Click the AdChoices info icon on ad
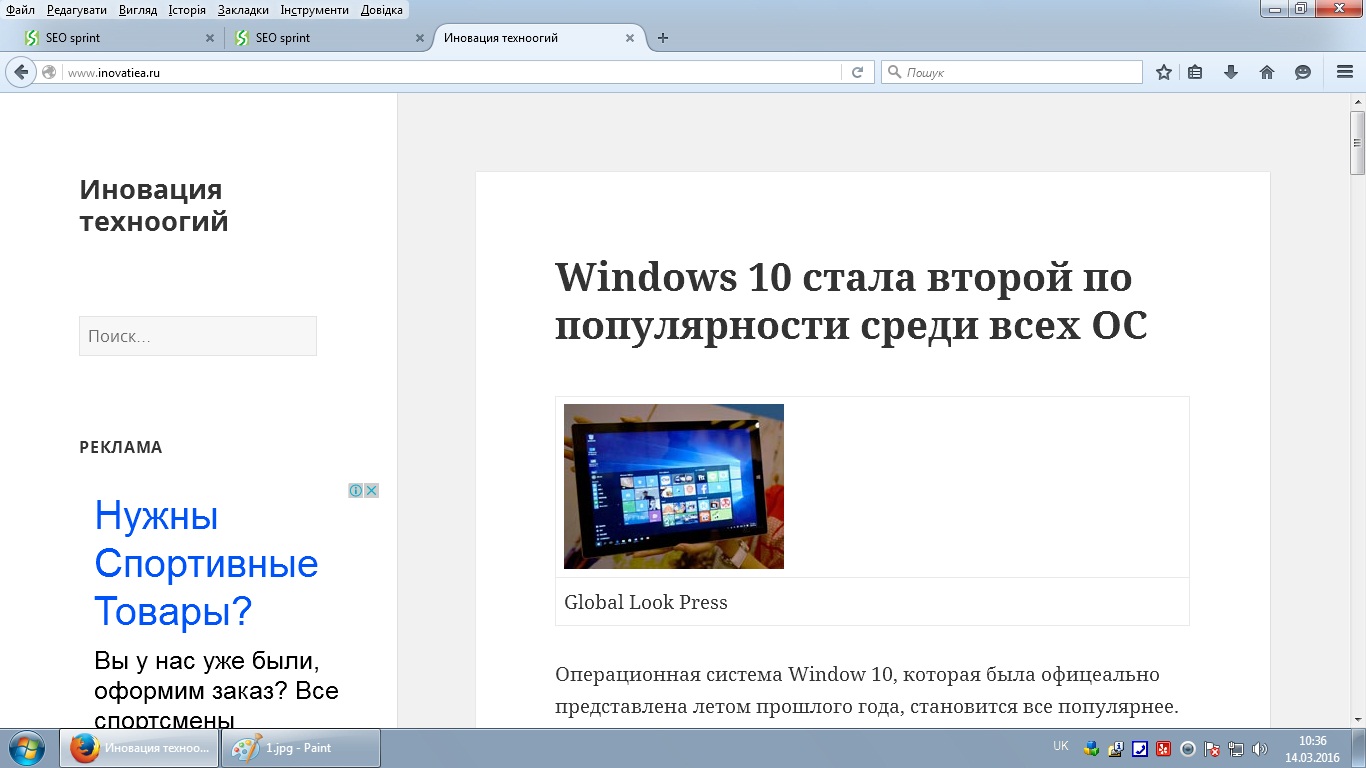1366x768 pixels. point(355,490)
